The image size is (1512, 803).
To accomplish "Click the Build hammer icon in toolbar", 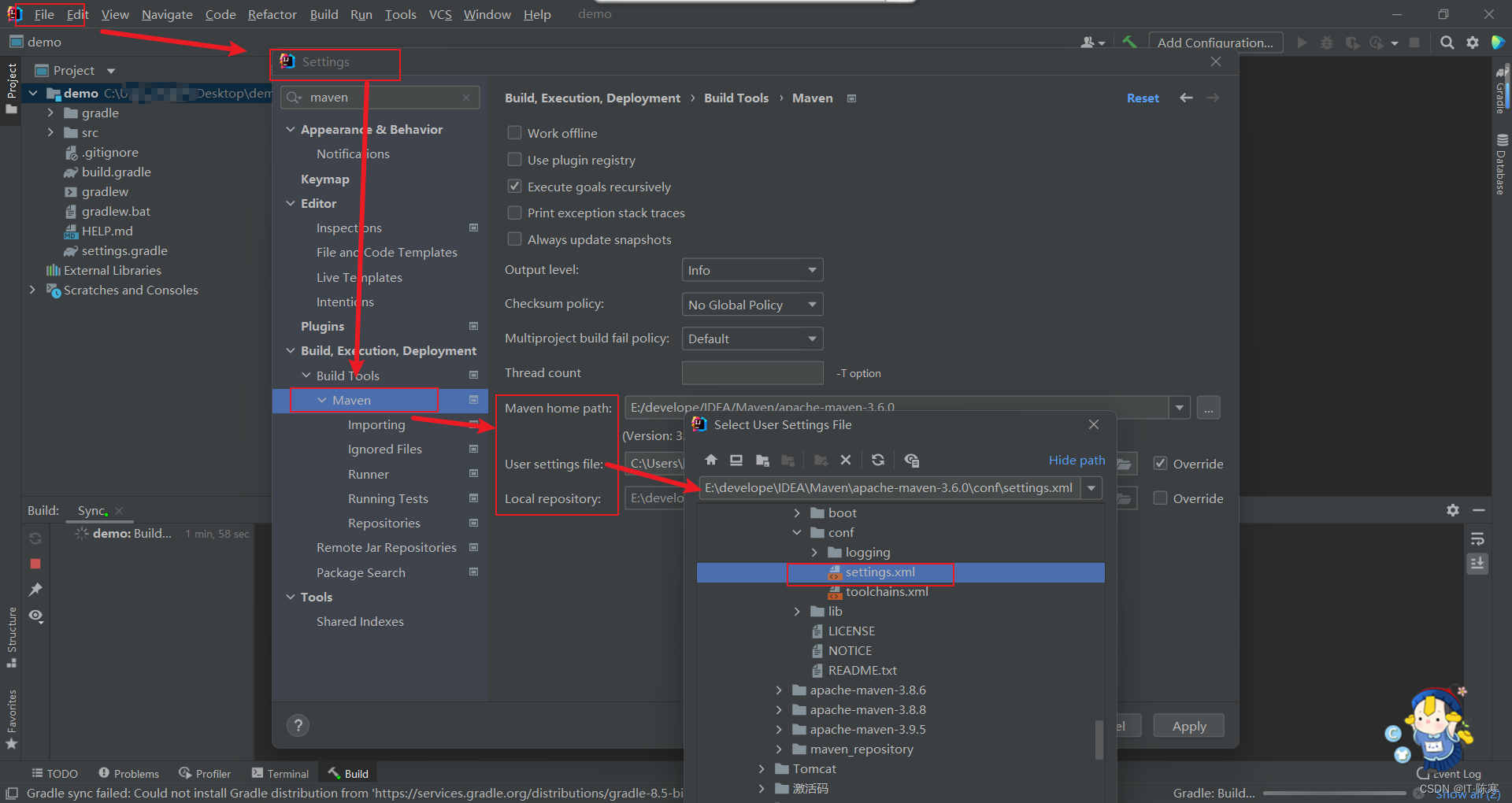I will [x=1129, y=43].
